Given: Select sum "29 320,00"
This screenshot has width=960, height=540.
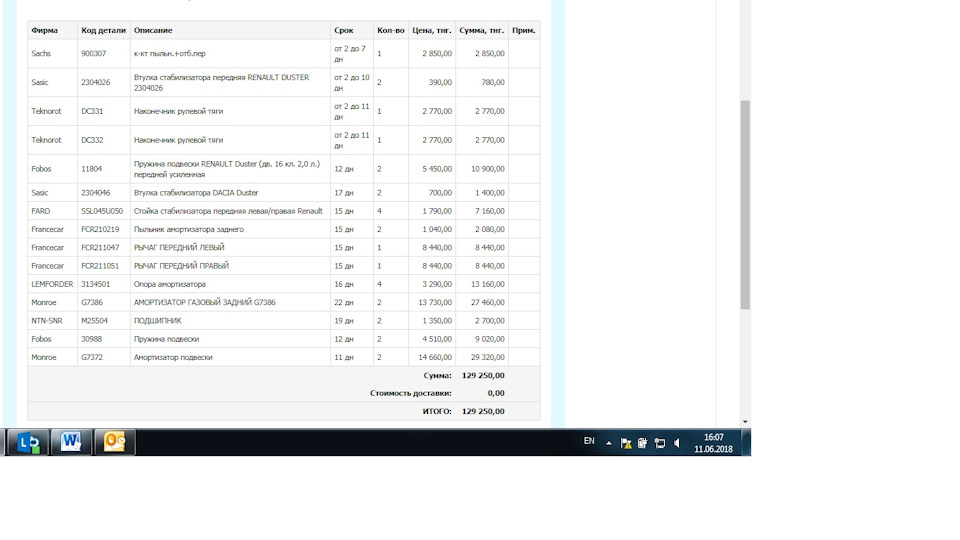Looking at the screenshot, I should point(488,357).
